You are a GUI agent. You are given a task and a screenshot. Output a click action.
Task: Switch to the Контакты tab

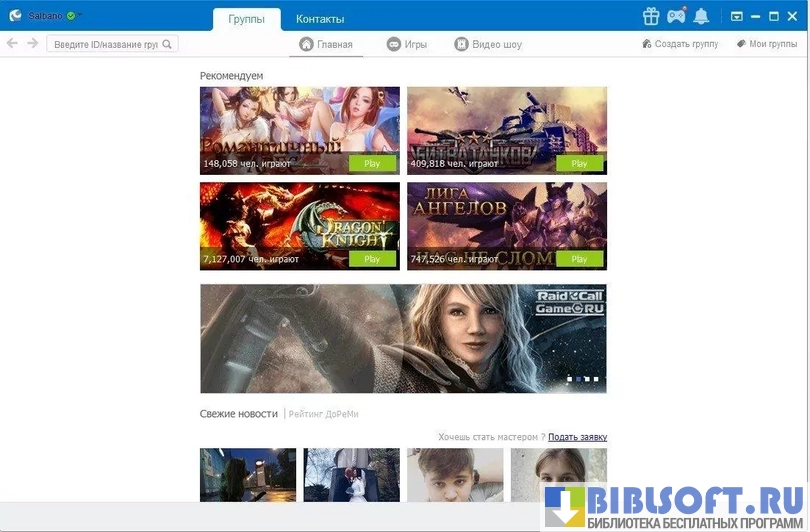tap(320, 19)
